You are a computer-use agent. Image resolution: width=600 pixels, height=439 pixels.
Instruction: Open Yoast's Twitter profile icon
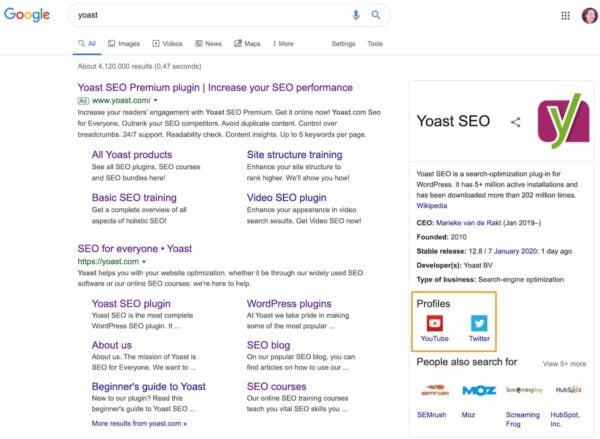pyautogui.click(x=479, y=323)
